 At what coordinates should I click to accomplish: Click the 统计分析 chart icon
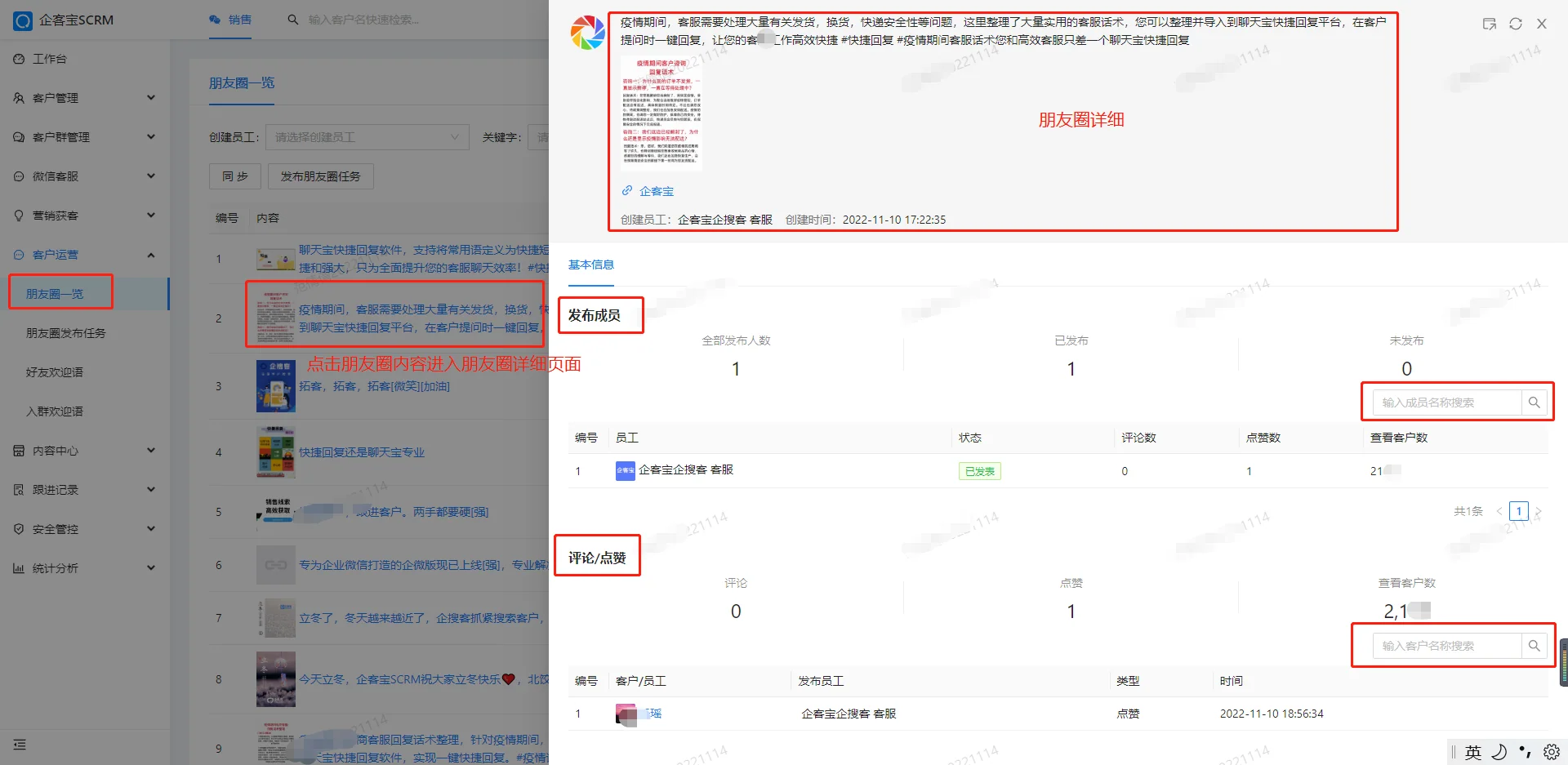pyautogui.click(x=19, y=568)
